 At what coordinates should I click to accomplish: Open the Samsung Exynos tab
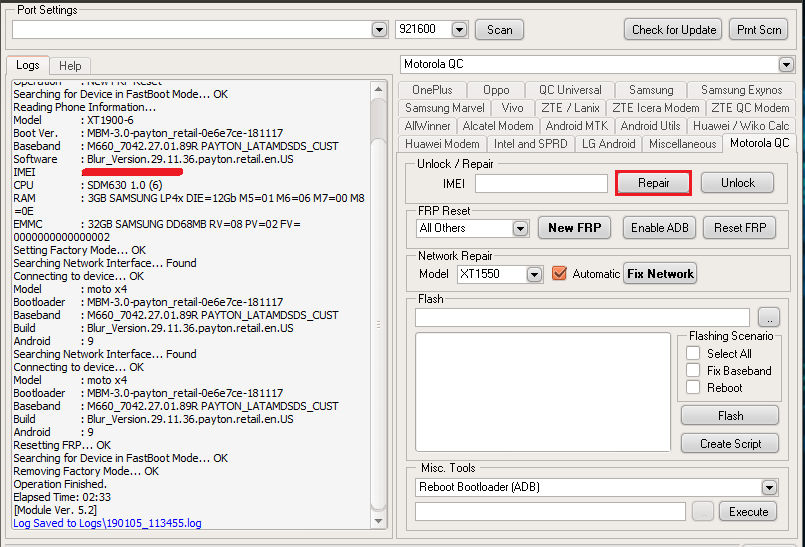[x=741, y=90]
